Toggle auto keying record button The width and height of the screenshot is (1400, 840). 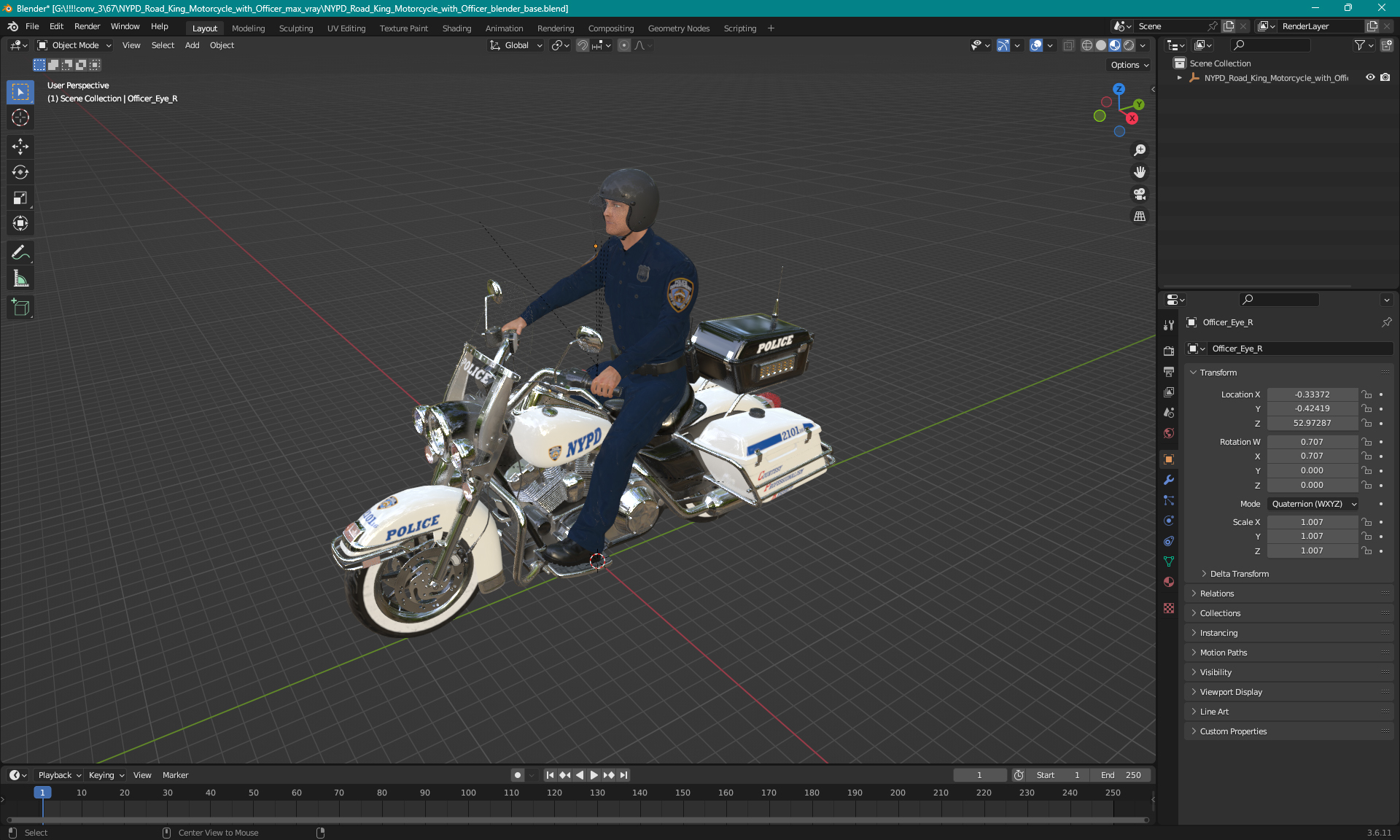[518, 775]
